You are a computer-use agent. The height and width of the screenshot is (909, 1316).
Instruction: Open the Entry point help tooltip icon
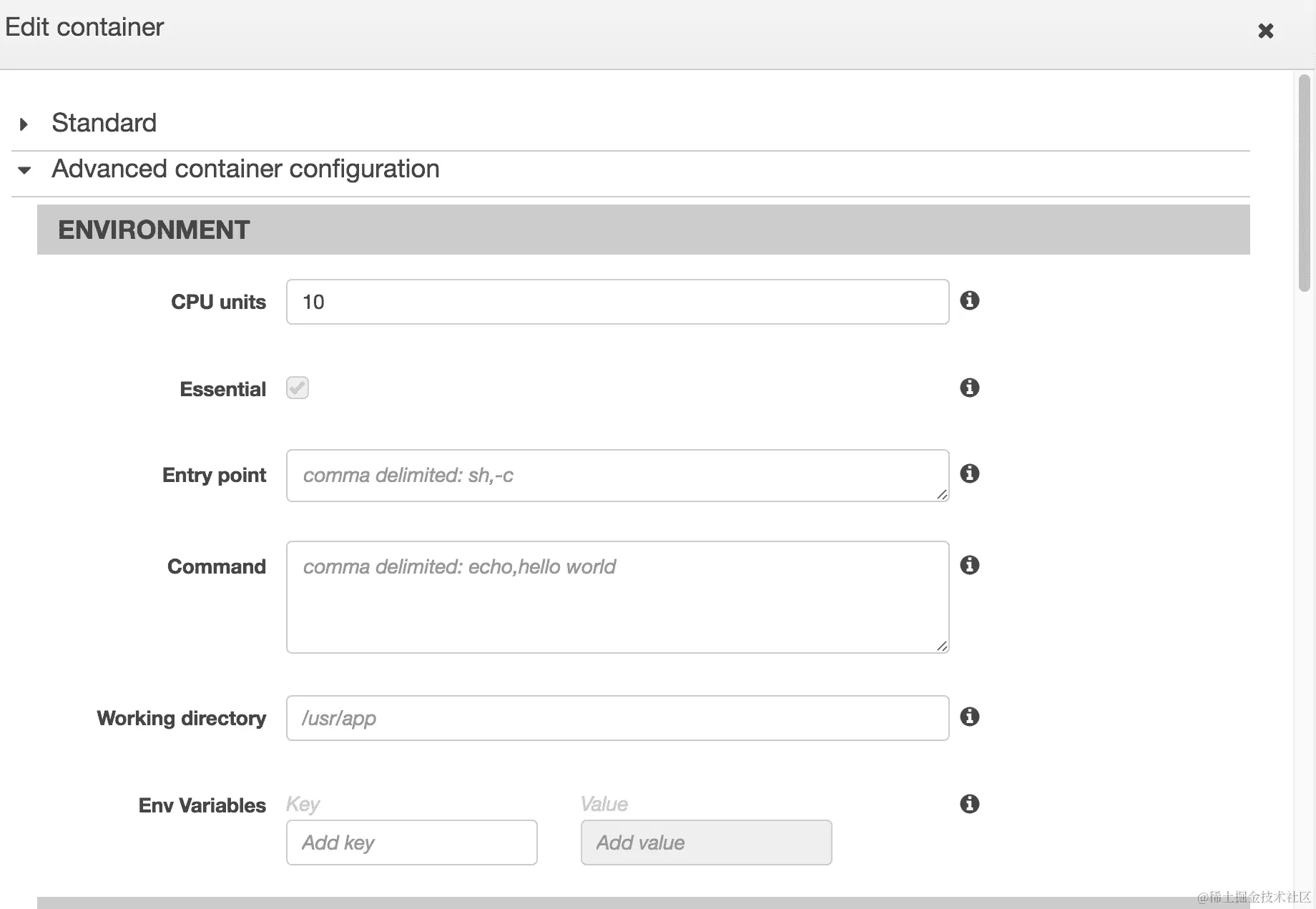click(970, 473)
